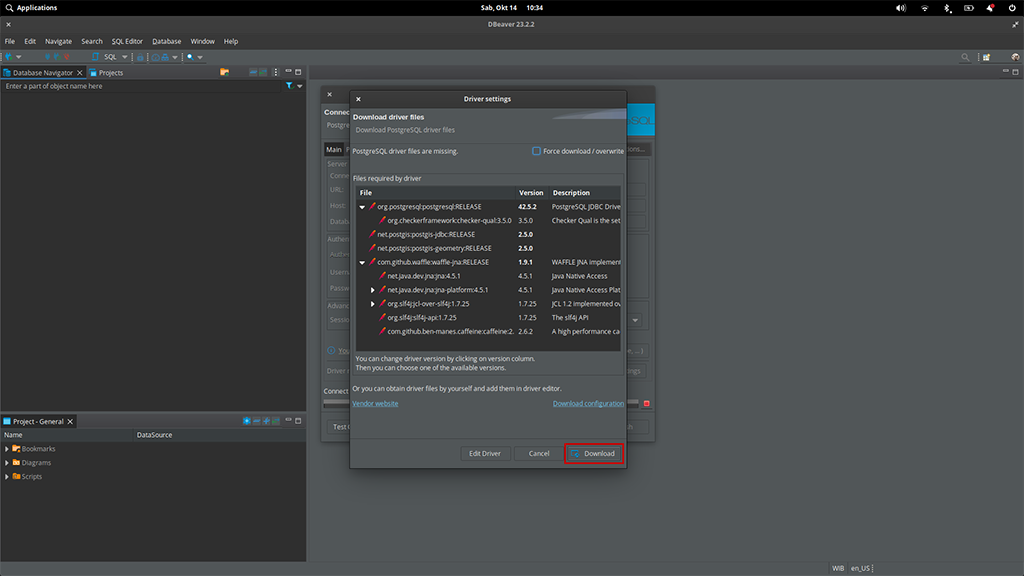Switch to the Projects tab
The image size is (1024, 576).
click(x=106, y=73)
